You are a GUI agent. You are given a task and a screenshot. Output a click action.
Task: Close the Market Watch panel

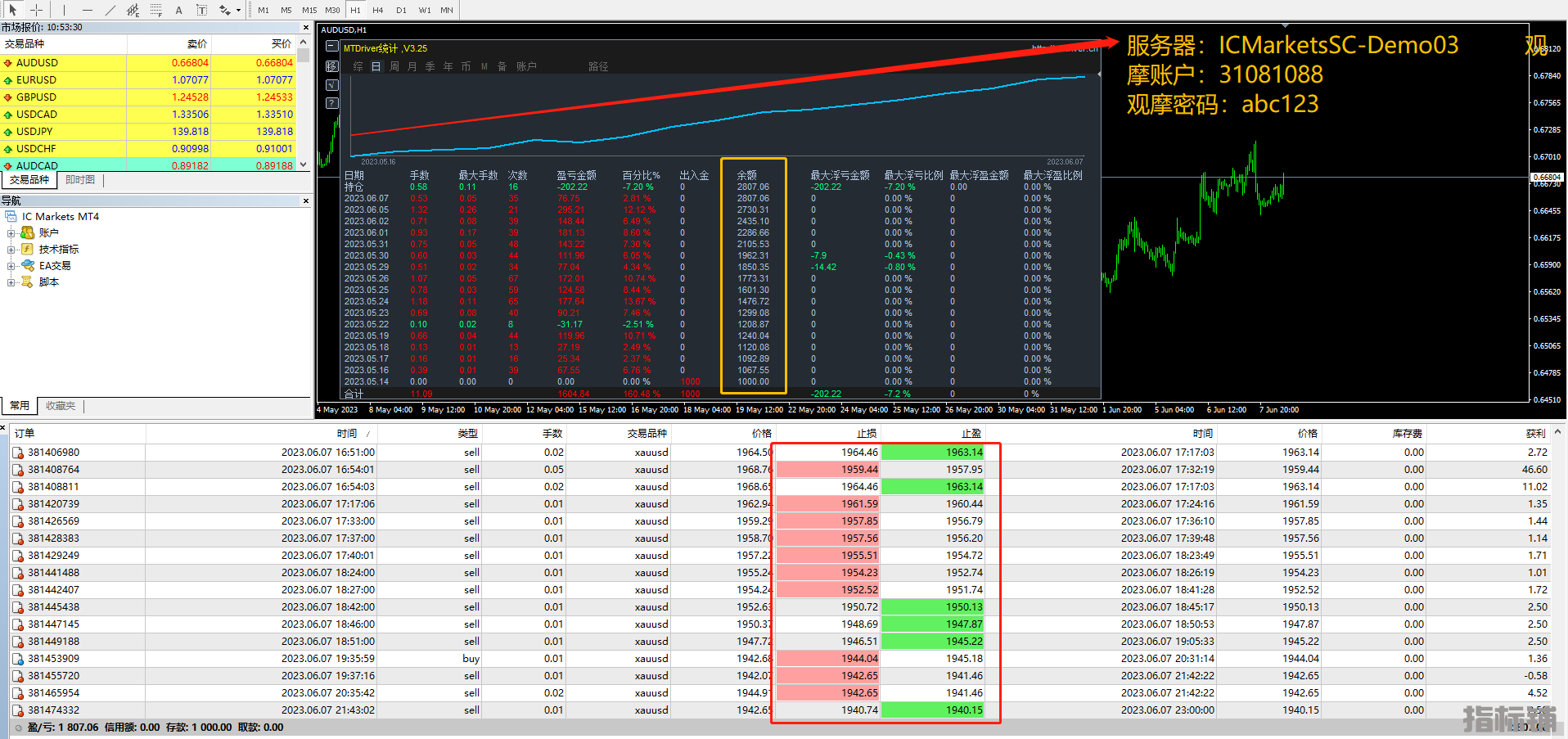point(306,27)
